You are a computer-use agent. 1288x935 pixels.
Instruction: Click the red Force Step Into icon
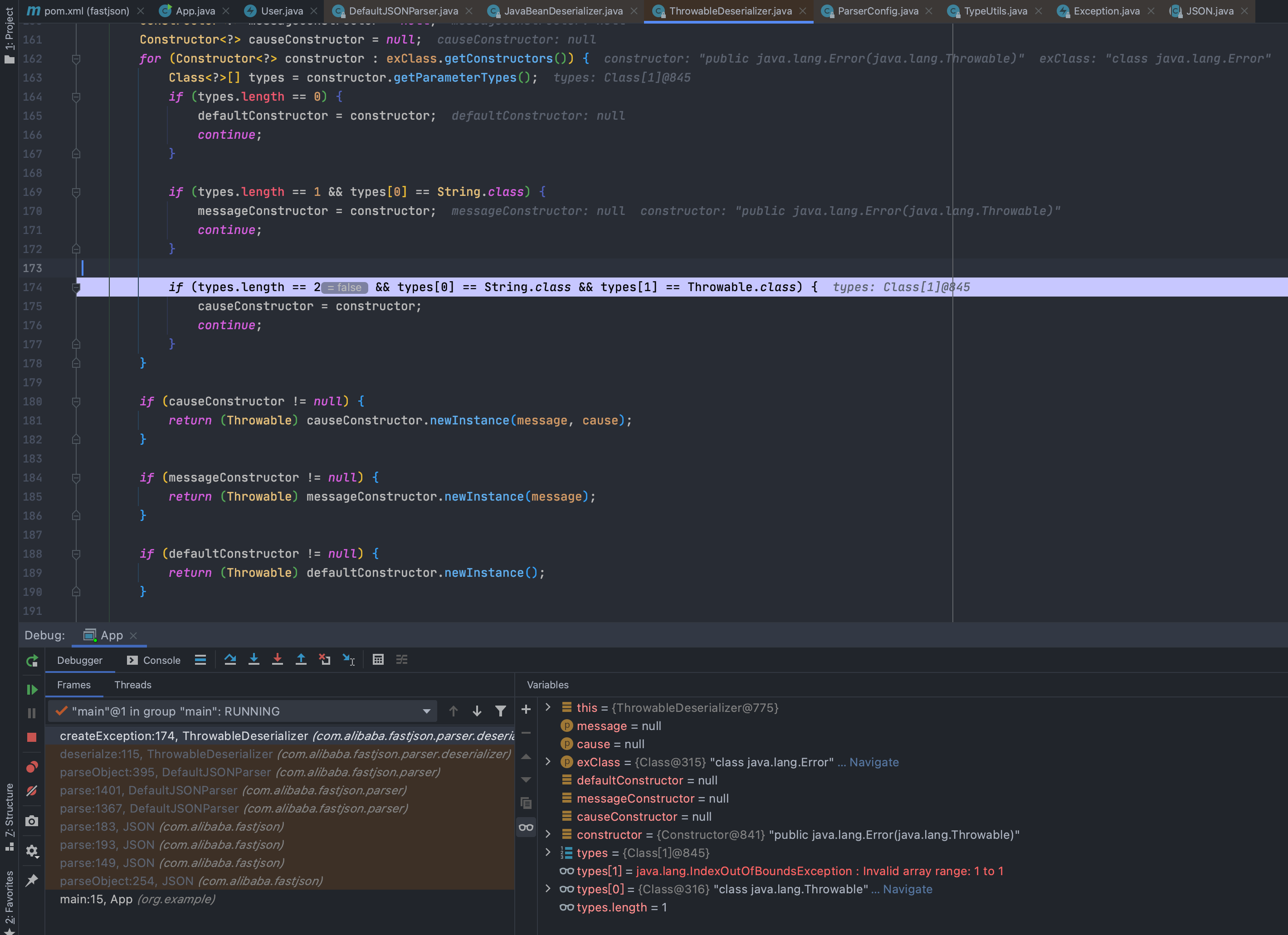coord(277,660)
